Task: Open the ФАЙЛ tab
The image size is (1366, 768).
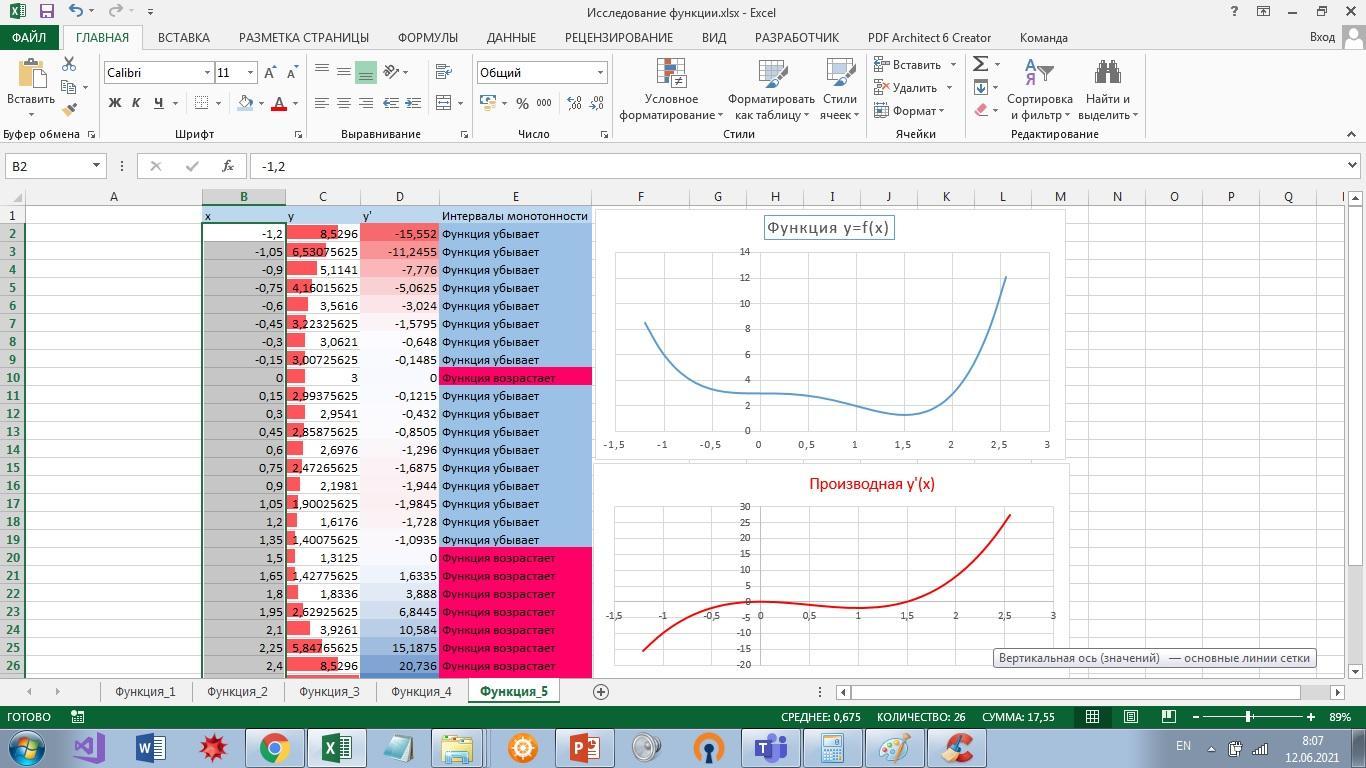Action: click(x=29, y=37)
